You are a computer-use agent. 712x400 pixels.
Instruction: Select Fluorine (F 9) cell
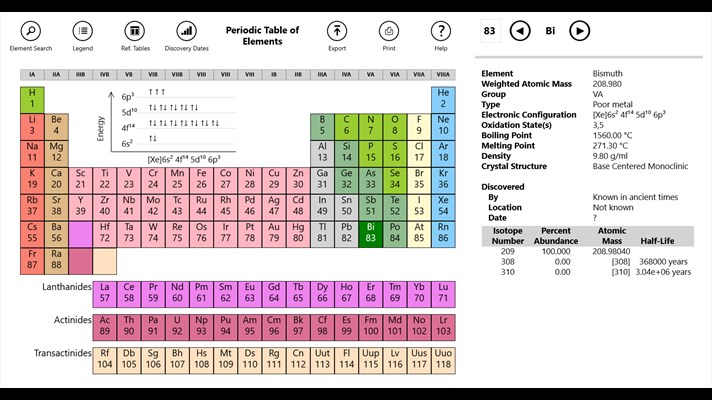(419, 127)
